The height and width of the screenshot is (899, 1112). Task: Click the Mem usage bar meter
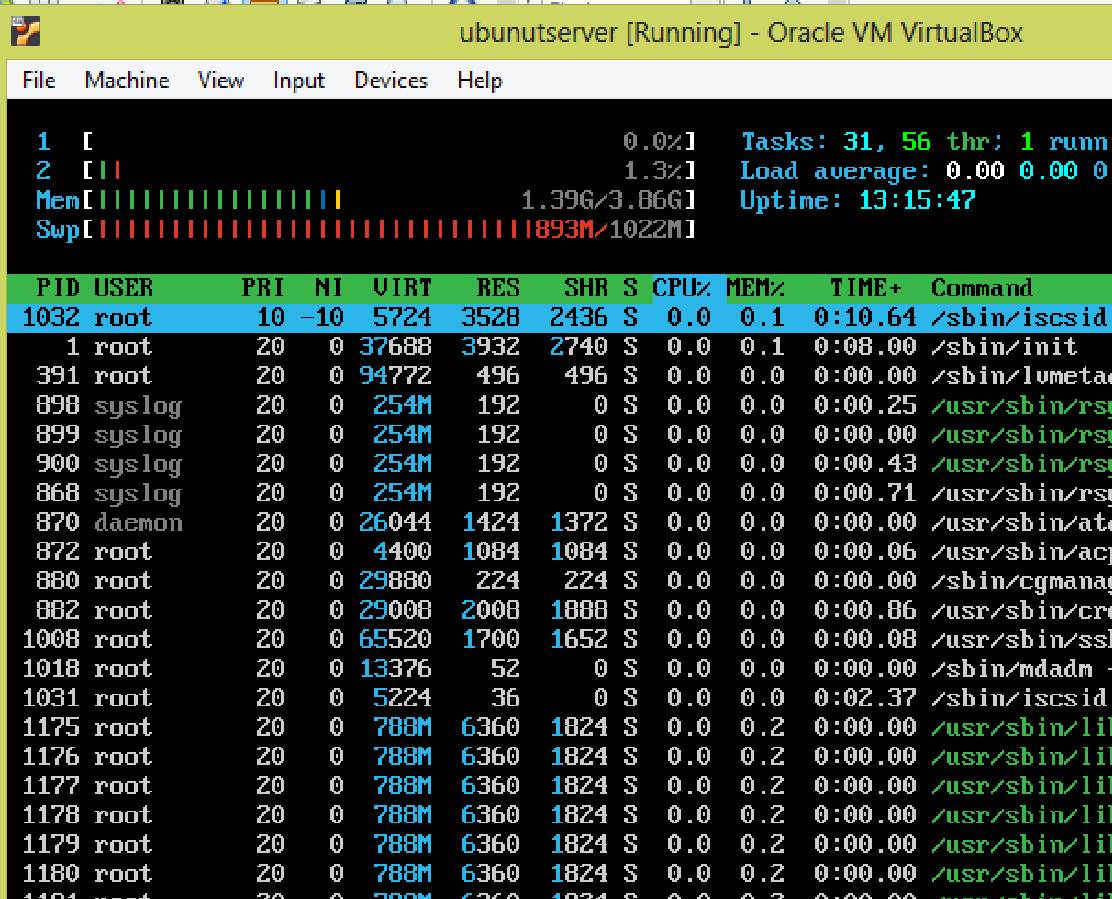tap(366, 200)
